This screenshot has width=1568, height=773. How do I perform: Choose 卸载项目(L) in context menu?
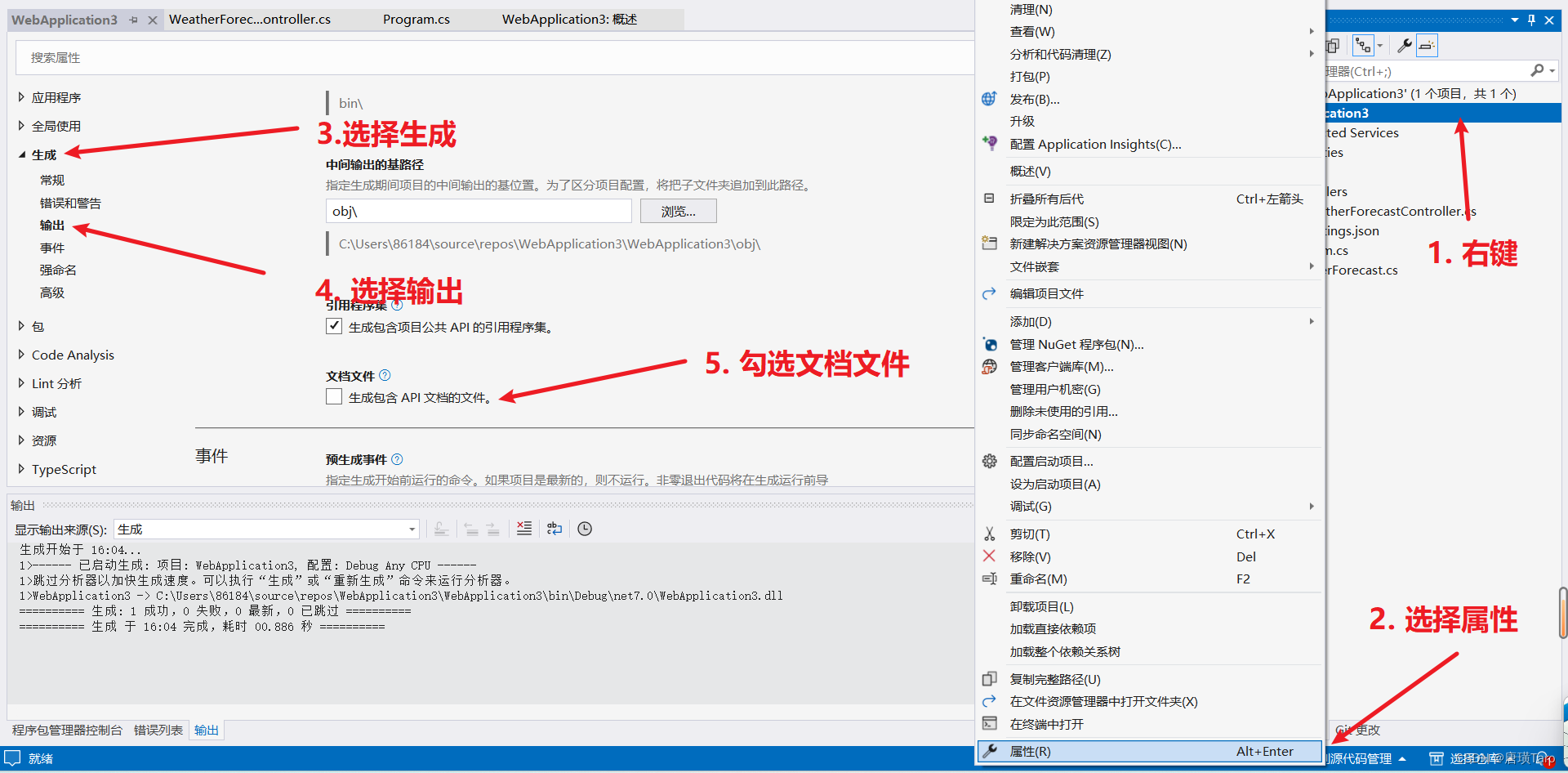click(1149, 606)
